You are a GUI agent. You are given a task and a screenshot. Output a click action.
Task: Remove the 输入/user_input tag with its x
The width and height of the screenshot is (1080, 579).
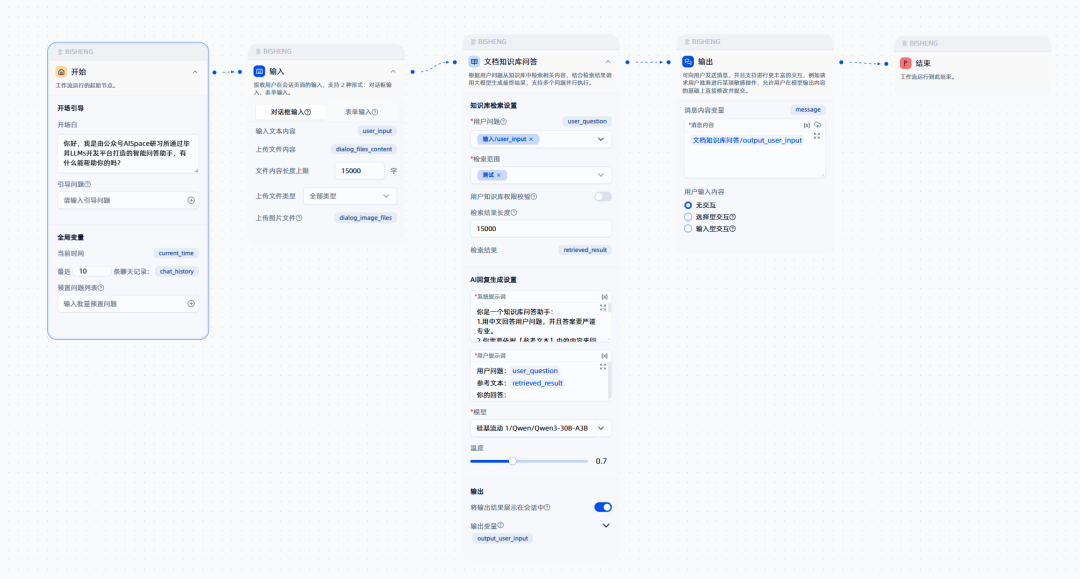click(531, 139)
